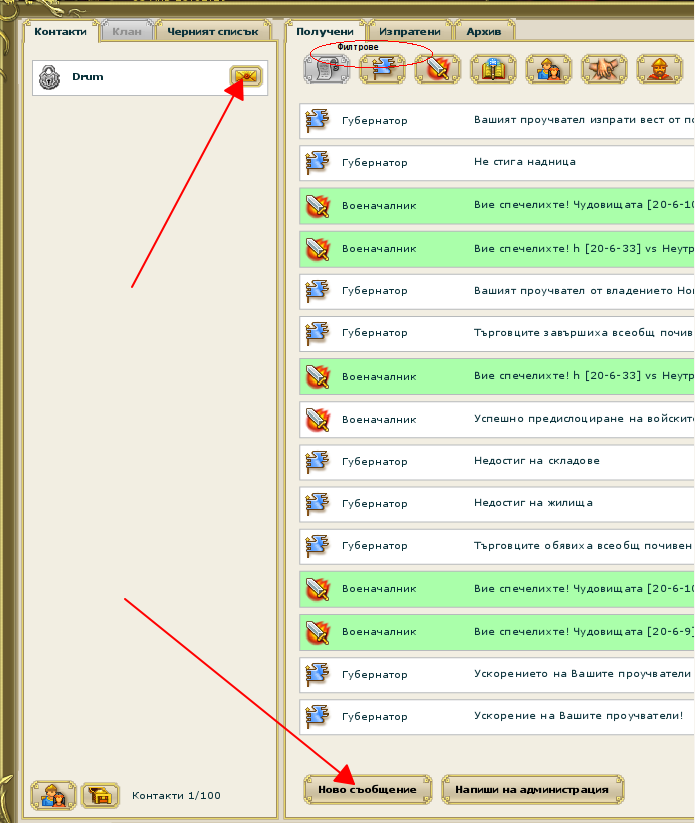The image size is (695, 823).
Task: Switch to the Изпратени tab
Action: coord(409,32)
